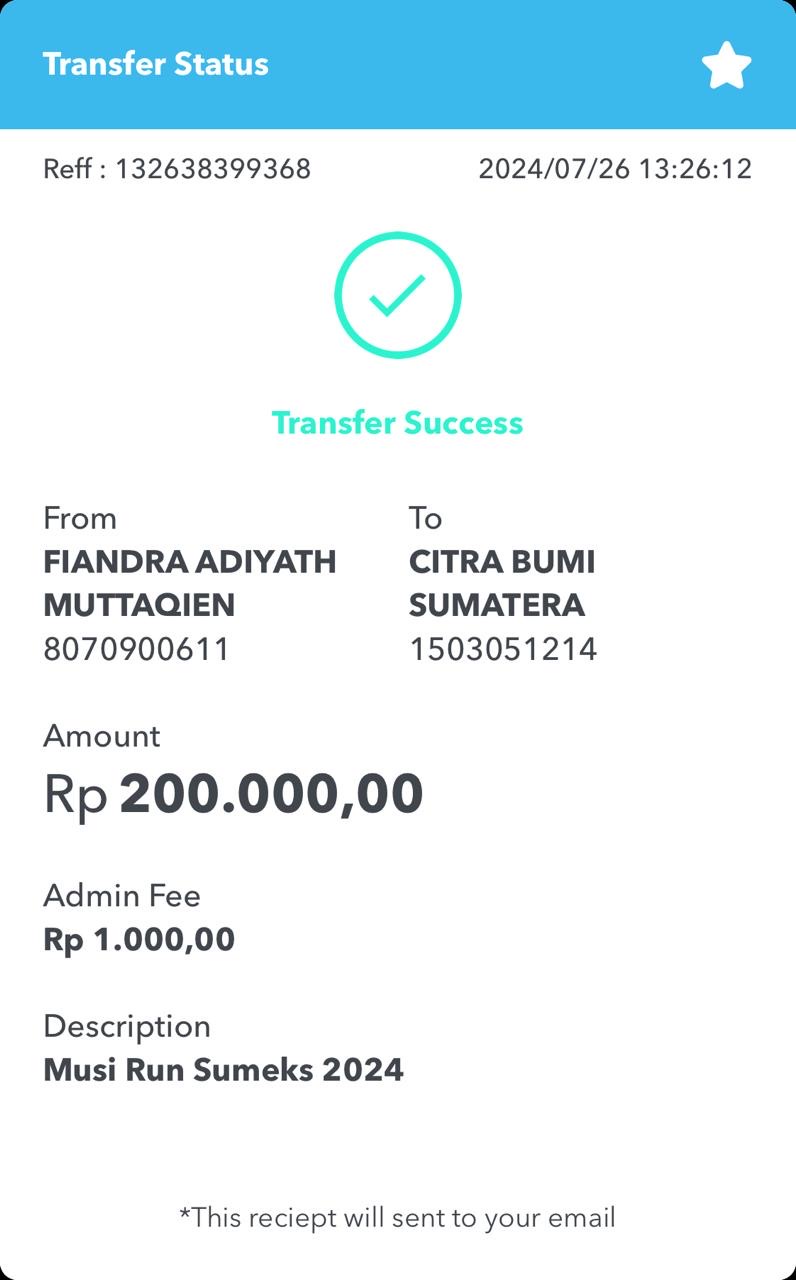Click the To label

[425, 519]
